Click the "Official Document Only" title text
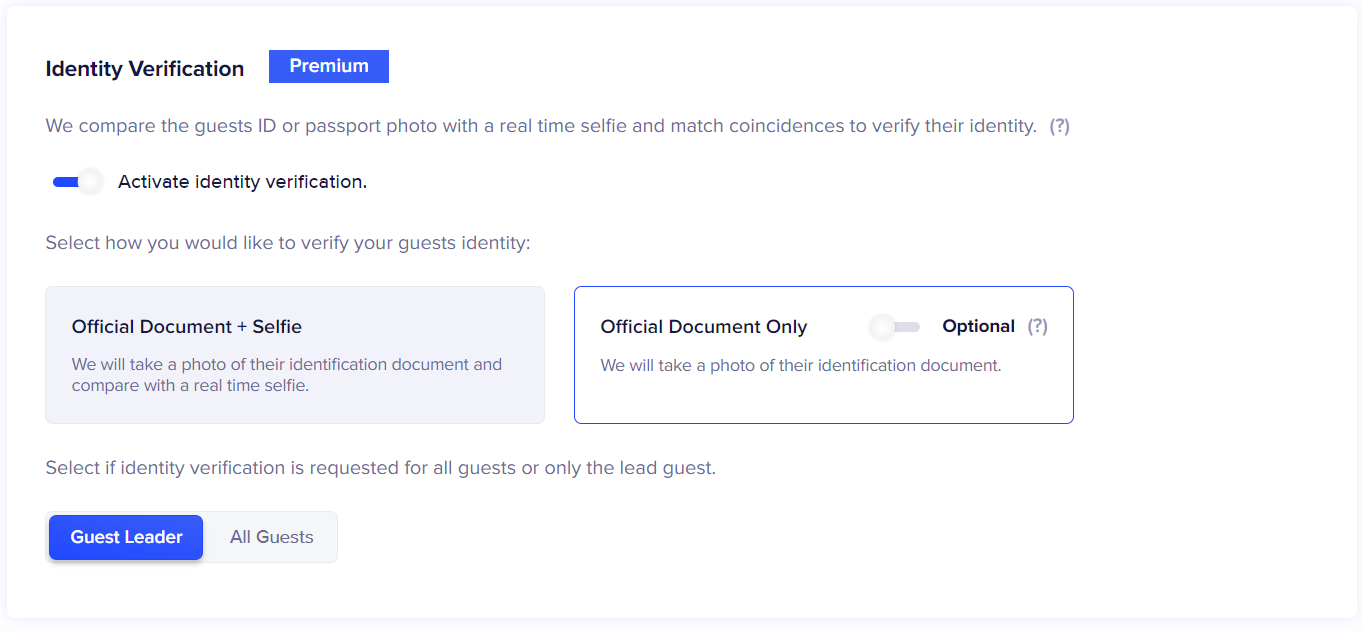1362x633 pixels. click(703, 327)
